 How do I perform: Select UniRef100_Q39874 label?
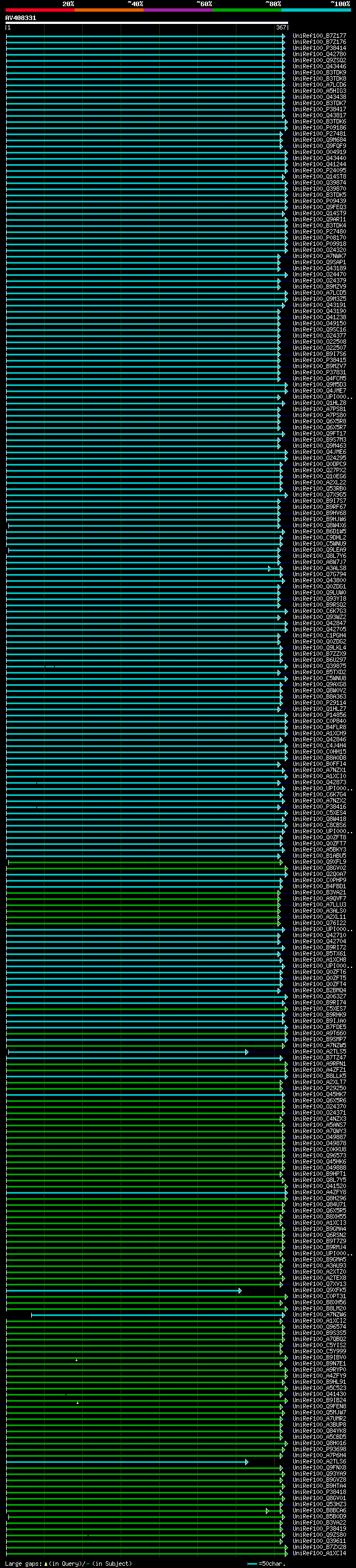[x=319, y=182]
